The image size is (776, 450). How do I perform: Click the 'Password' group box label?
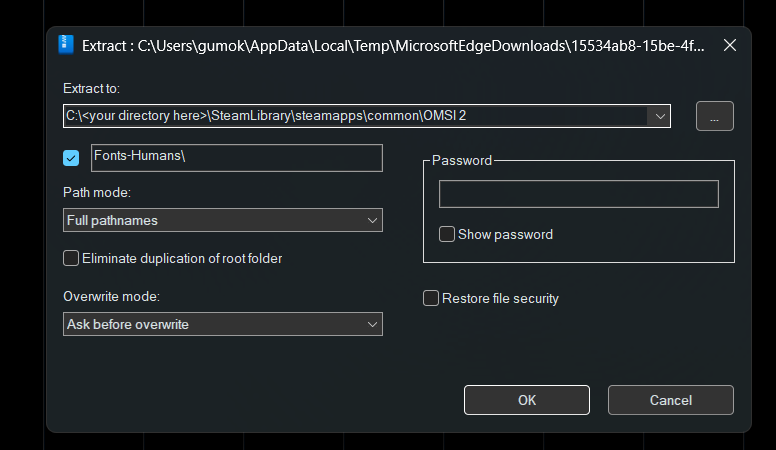pos(461,160)
